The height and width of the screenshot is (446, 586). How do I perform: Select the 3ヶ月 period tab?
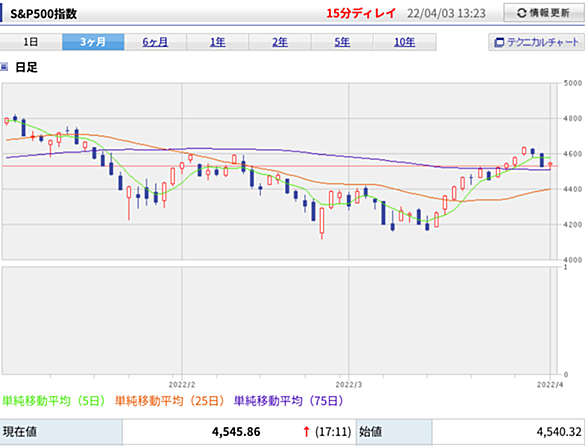click(x=93, y=42)
